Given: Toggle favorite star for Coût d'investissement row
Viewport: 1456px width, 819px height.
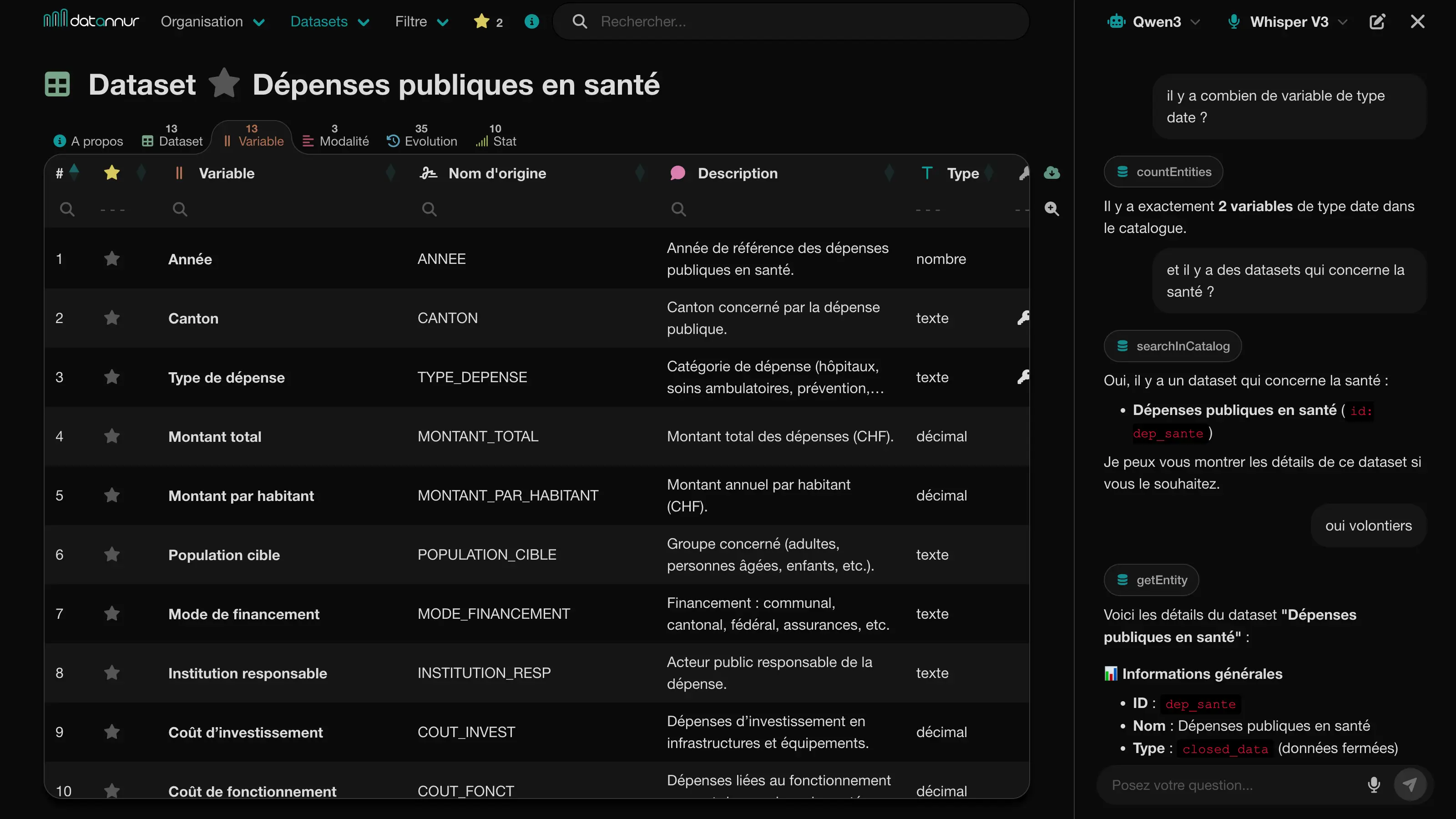Looking at the screenshot, I should click(112, 732).
